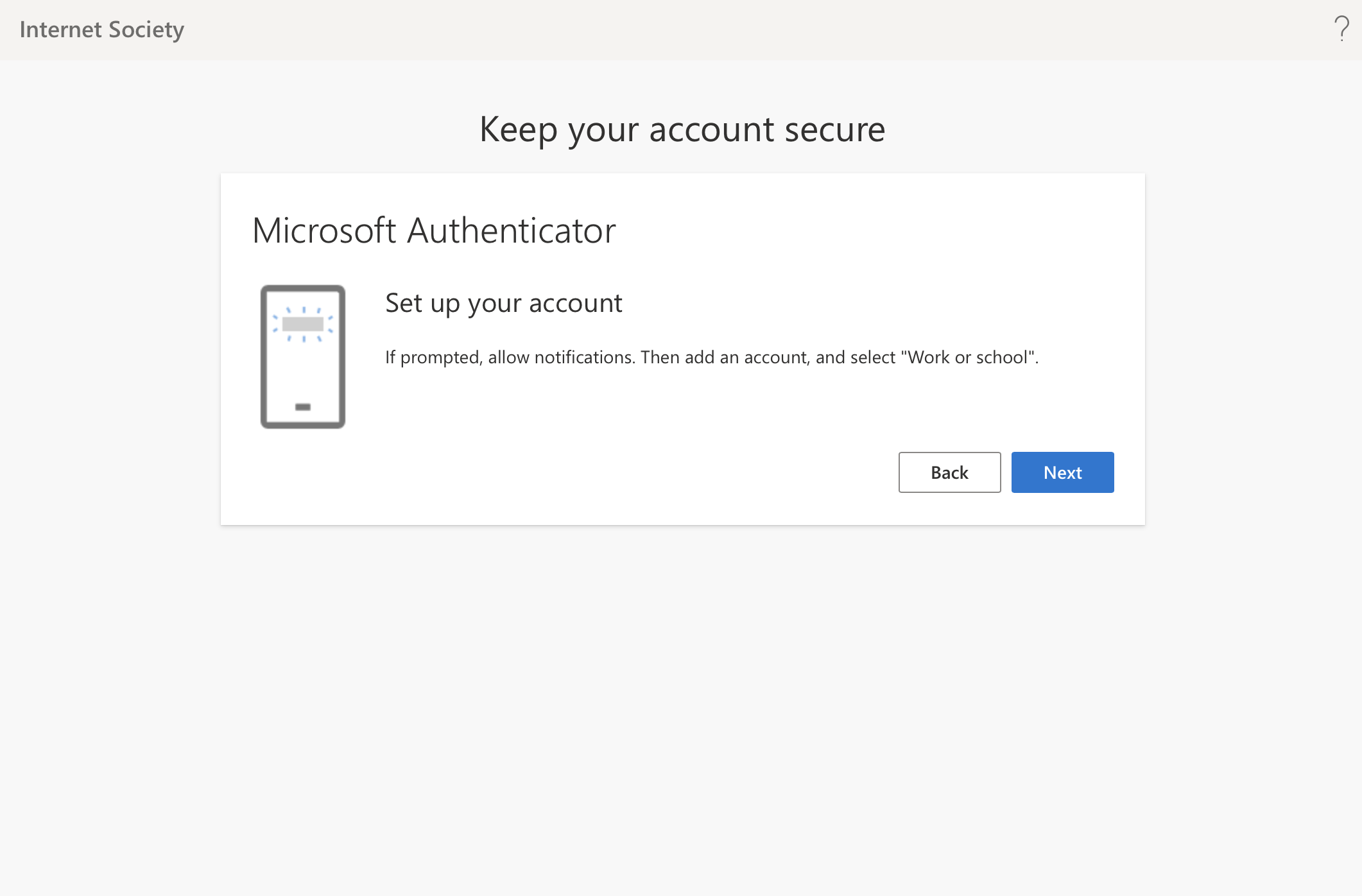This screenshot has width=1362, height=896.
Task: Click the 'If prompted, allow notifications' sentence
Action: [510, 357]
